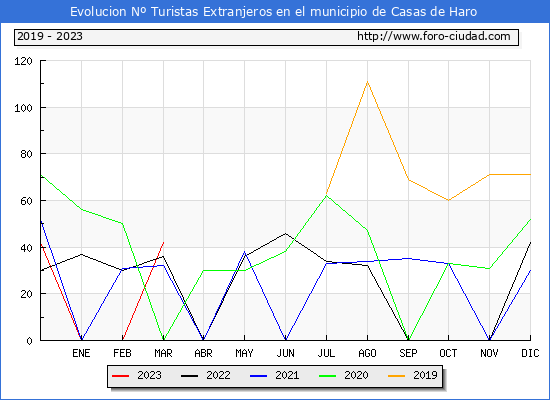Click the 60 value on the y-axis
550x400 pixels.
pos(26,201)
